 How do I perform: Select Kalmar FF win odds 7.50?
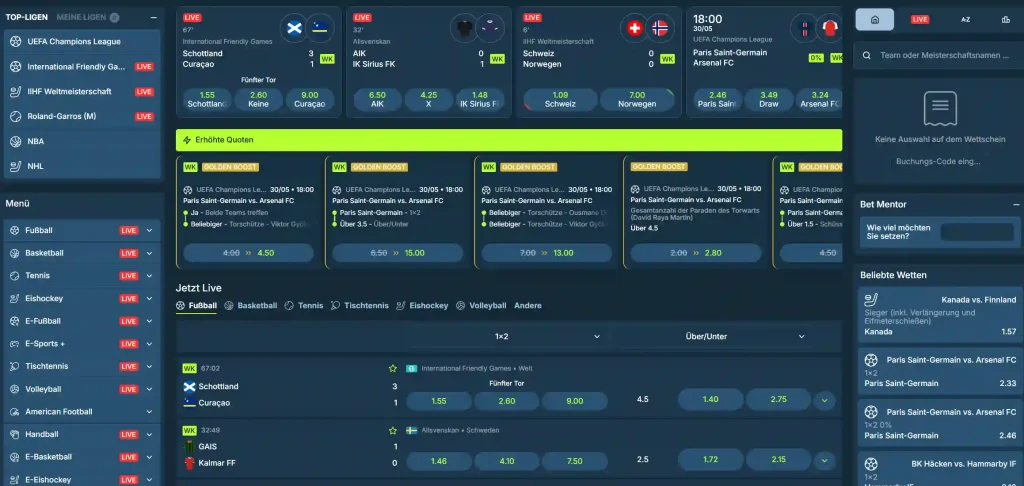575,461
